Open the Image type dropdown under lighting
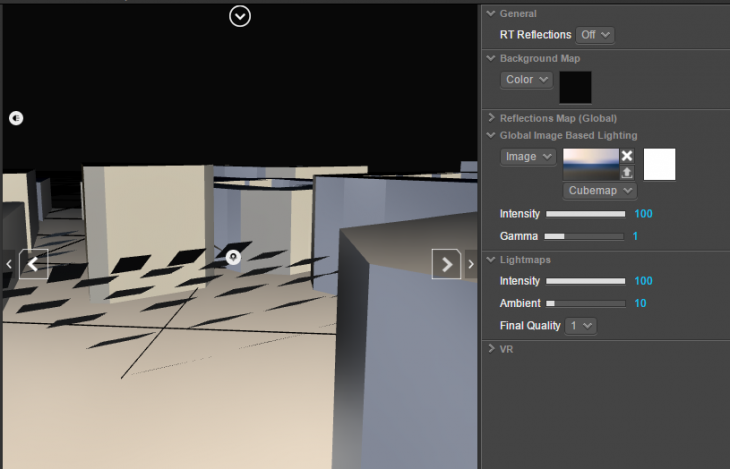The height and width of the screenshot is (469, 730). click(x=528, y=157)
